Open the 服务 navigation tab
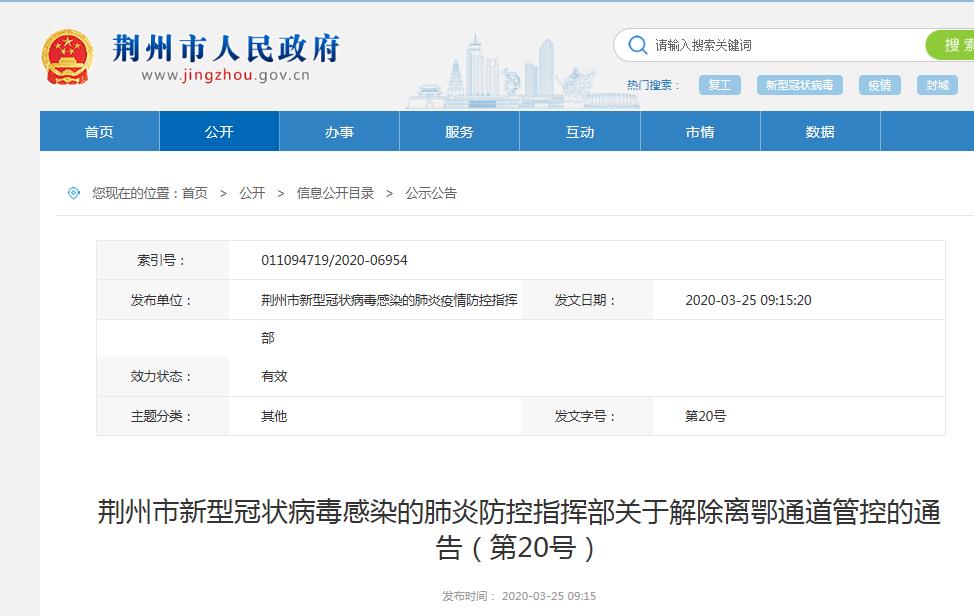Screen dimensions: 974x616 click(459, 132)
